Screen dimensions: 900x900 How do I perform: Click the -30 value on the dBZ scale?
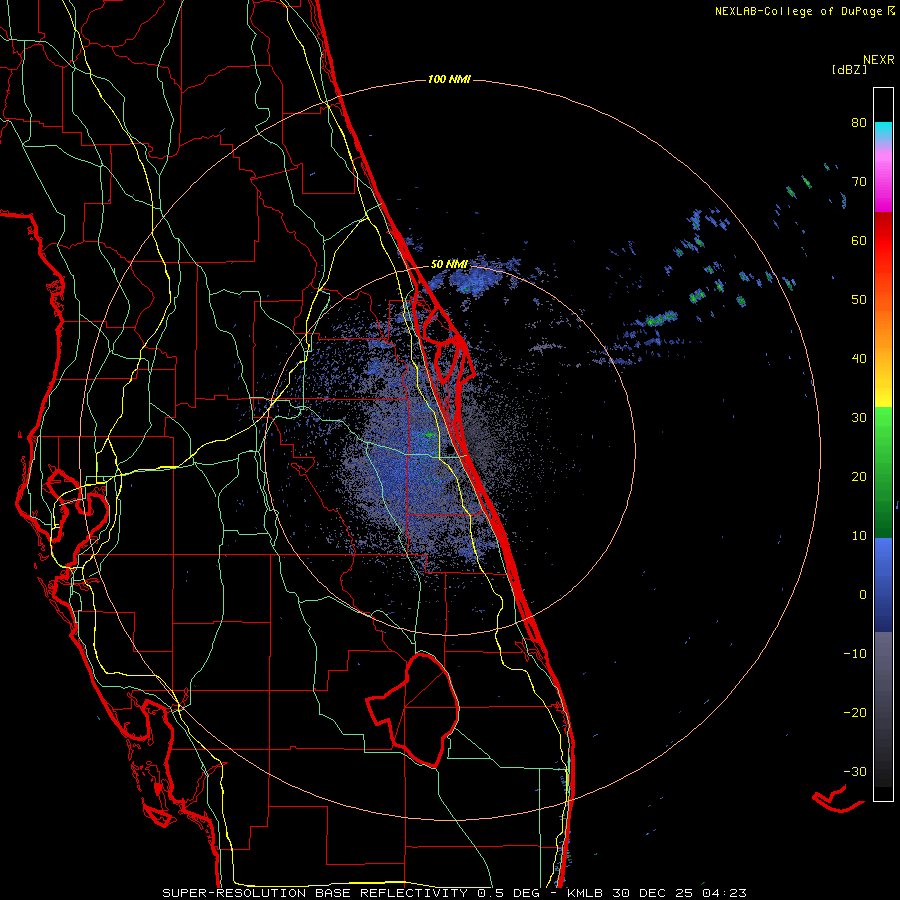point(855,771)
